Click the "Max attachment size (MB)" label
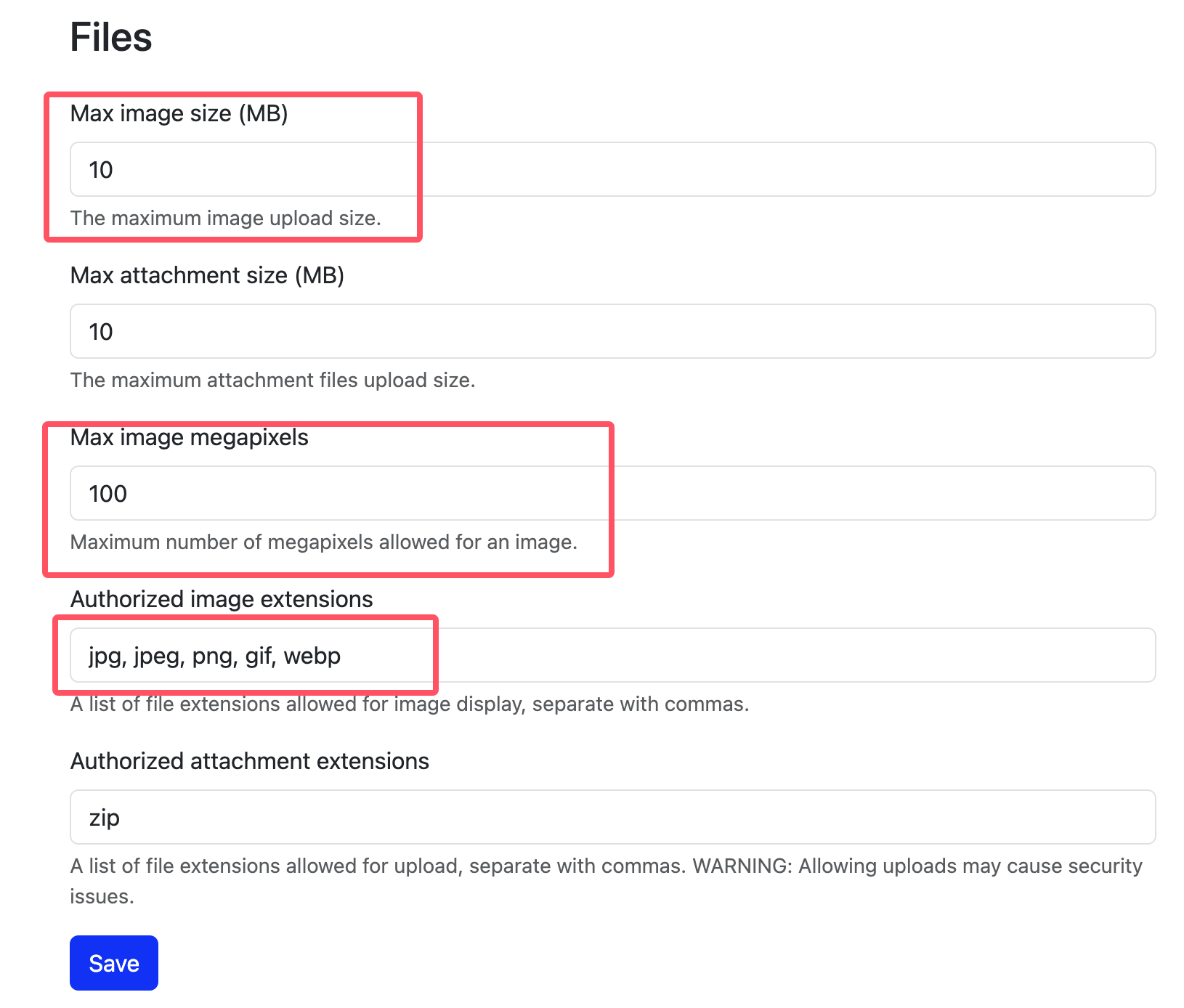 tap(207, 275)
